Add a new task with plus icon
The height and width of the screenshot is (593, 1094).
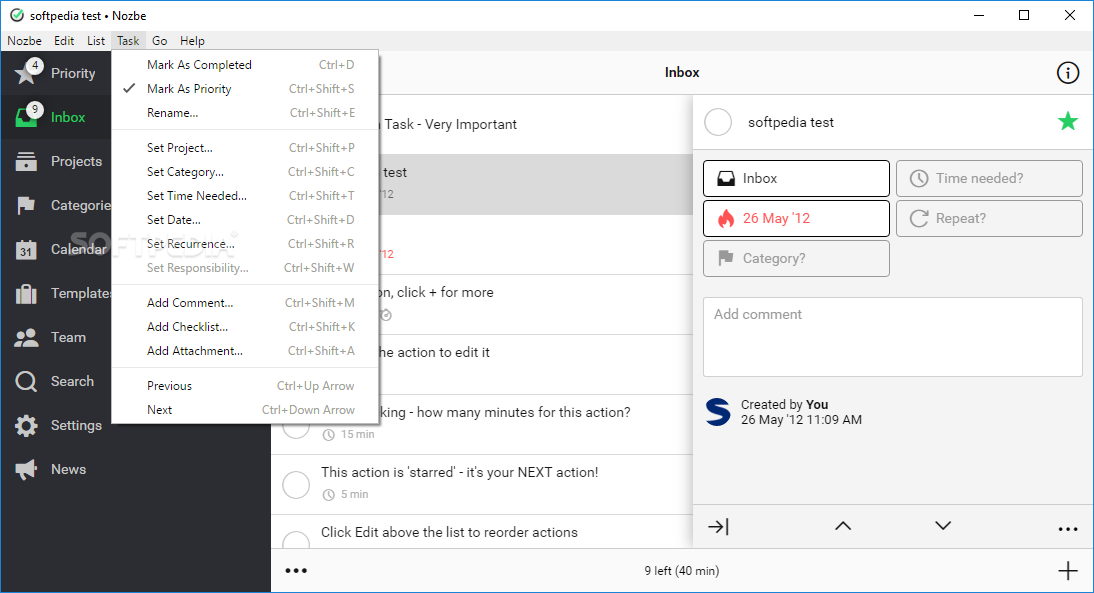[x=1067, y=571]
